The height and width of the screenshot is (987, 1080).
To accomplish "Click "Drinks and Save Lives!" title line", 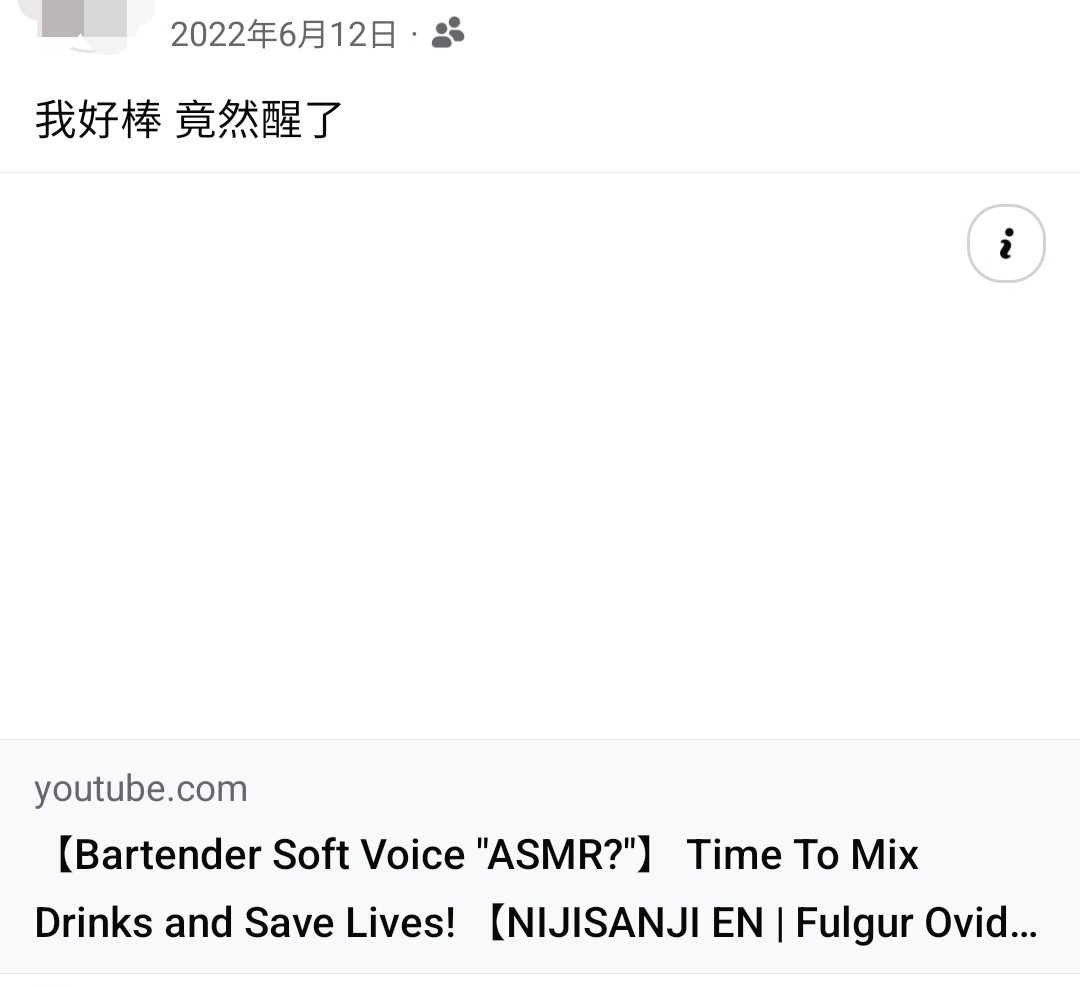I will click(245, 922).
